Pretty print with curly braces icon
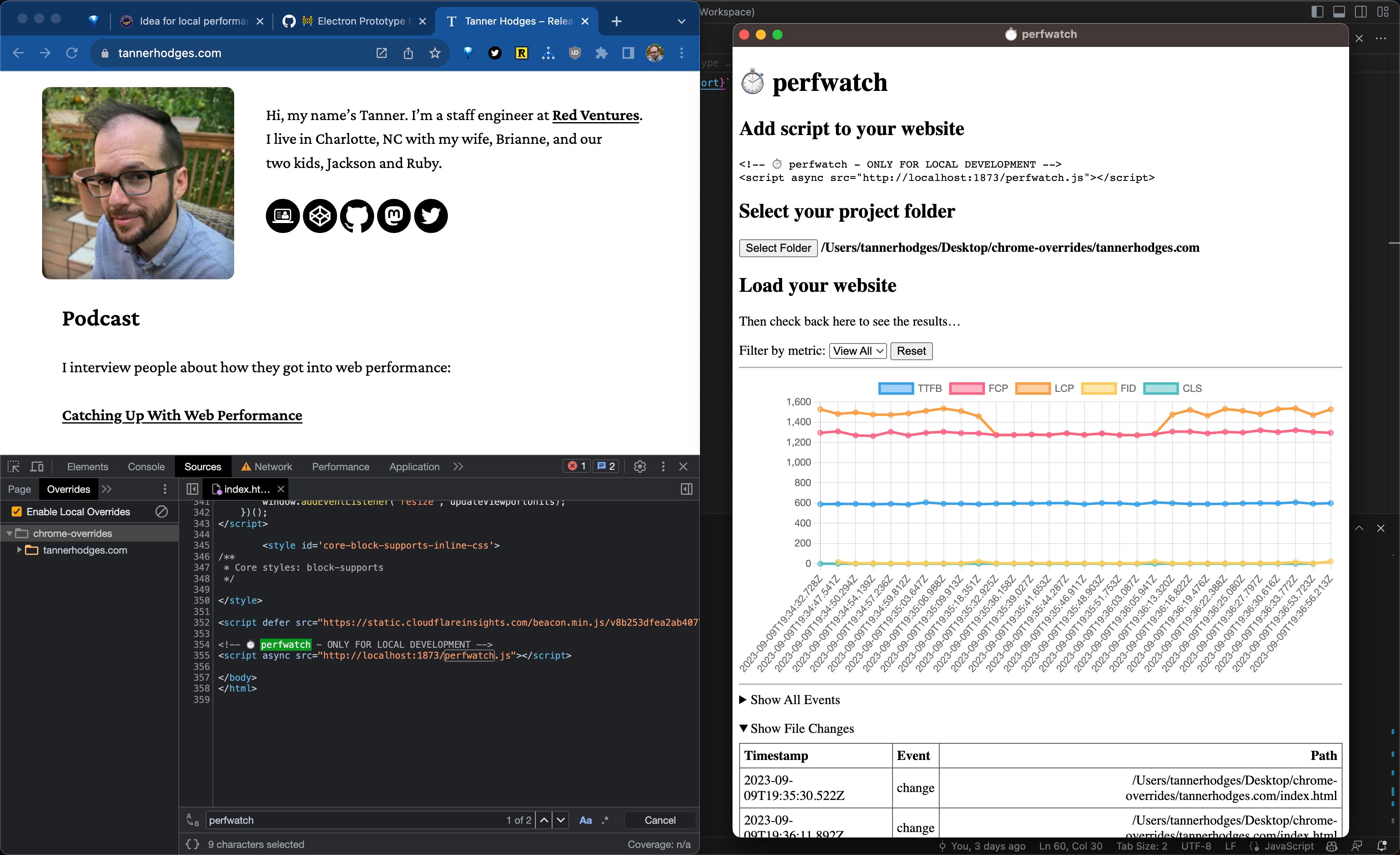 coord(192,844)
